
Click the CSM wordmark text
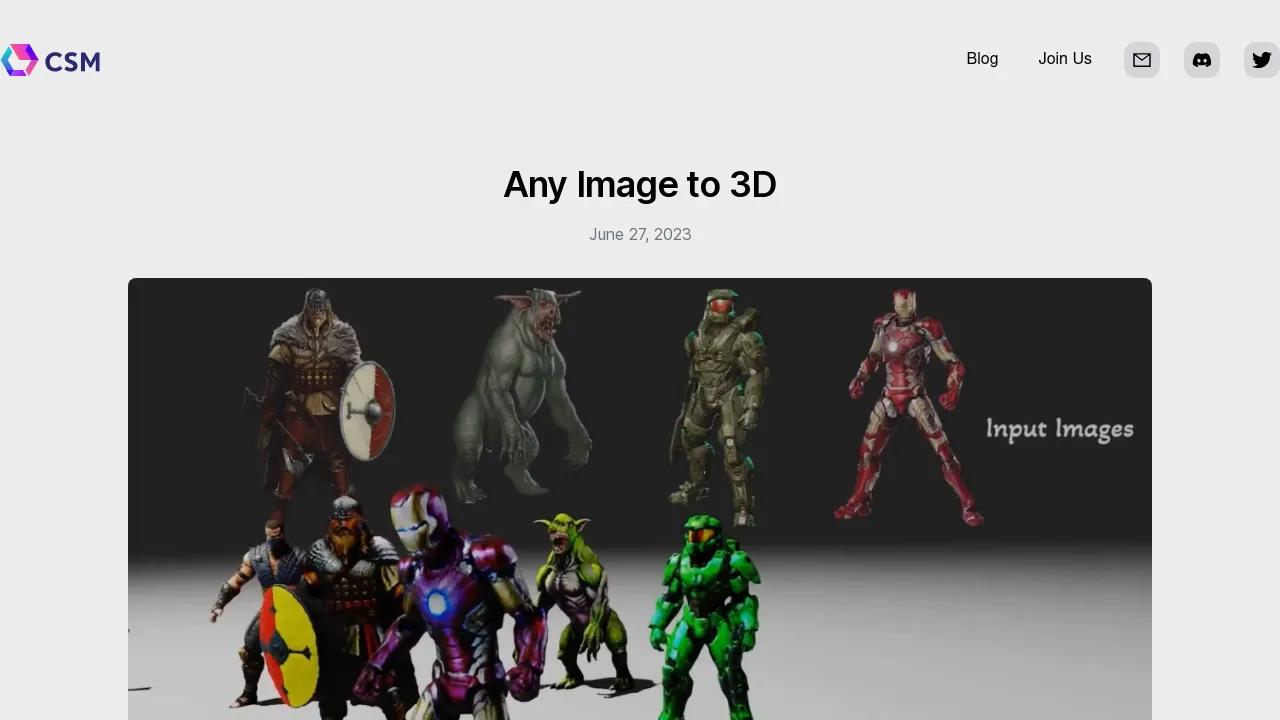(x=73, y=62)
